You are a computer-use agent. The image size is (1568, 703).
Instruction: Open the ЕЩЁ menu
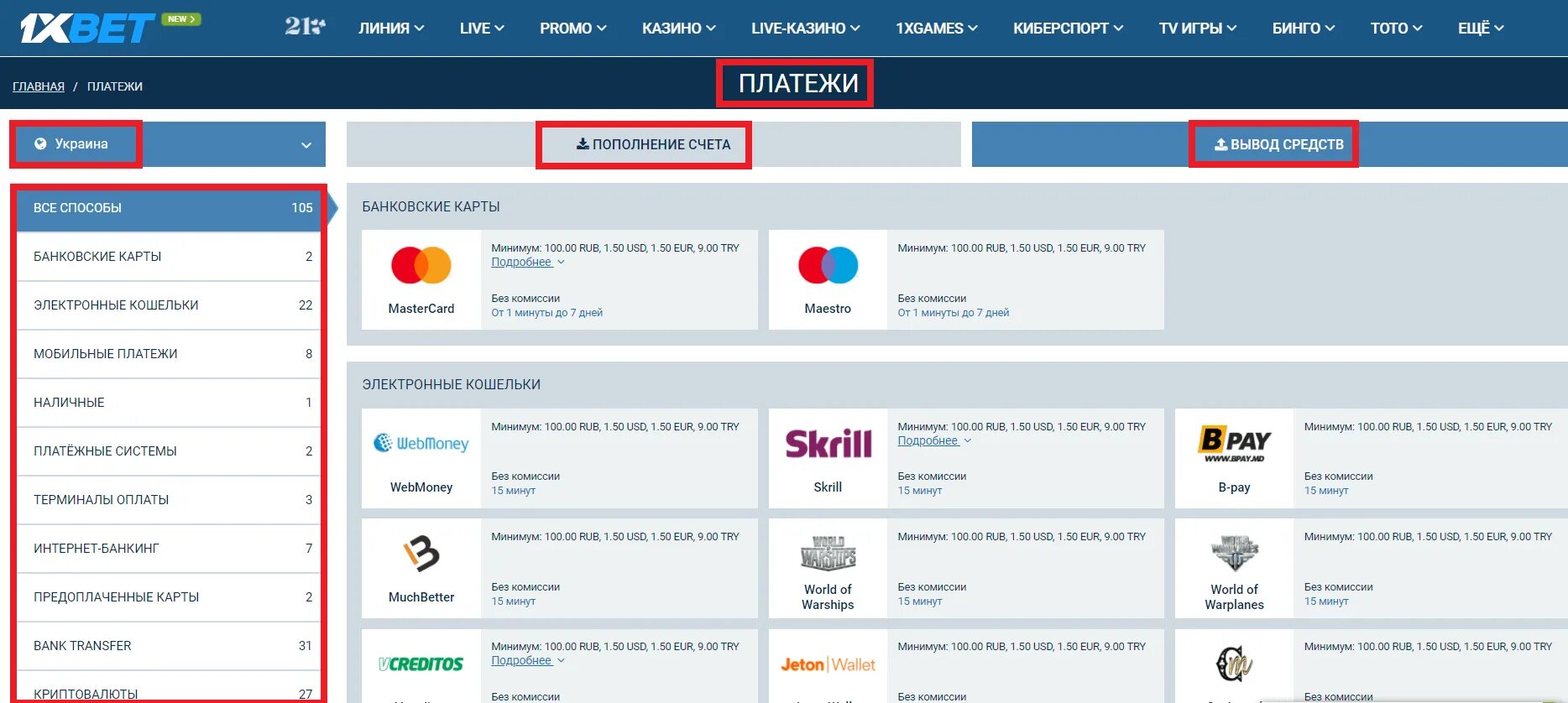click(1481, 29)
